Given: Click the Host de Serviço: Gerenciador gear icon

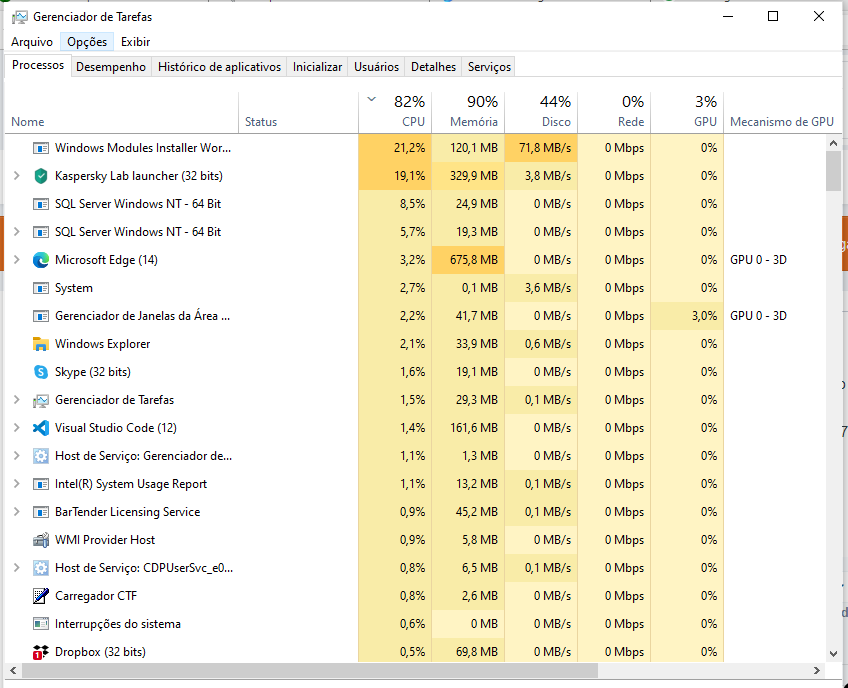Looking at the screenshot, I should coord(41,457).
